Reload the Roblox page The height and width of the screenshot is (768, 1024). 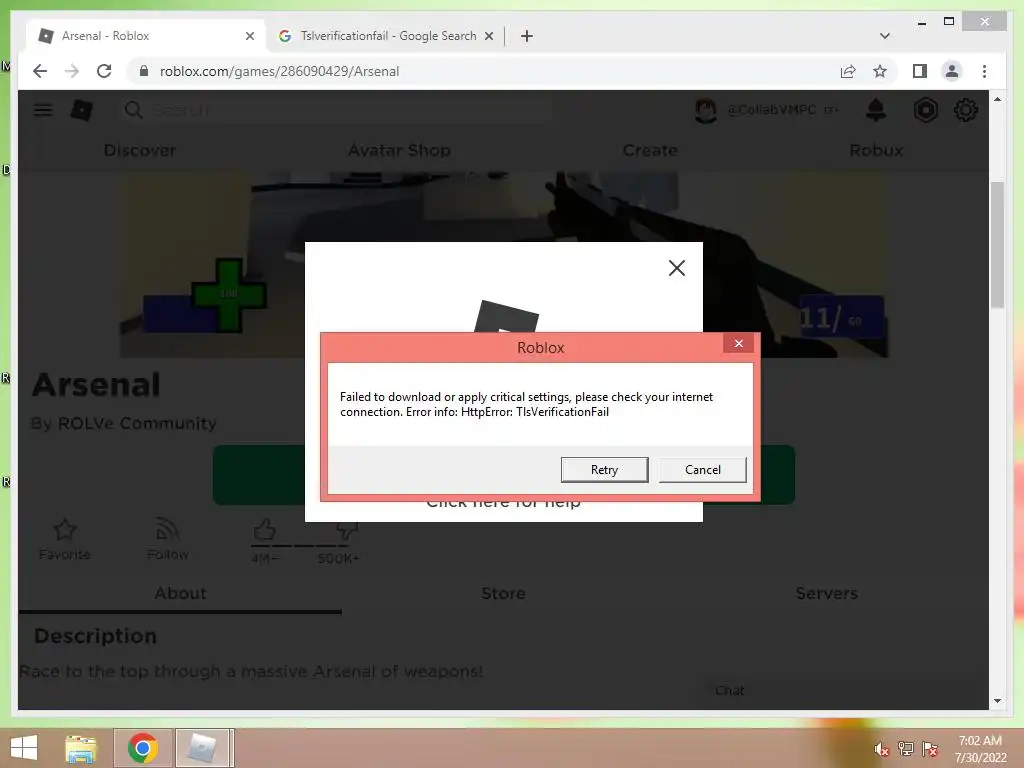pyautogui.click(x=104, y=71)
